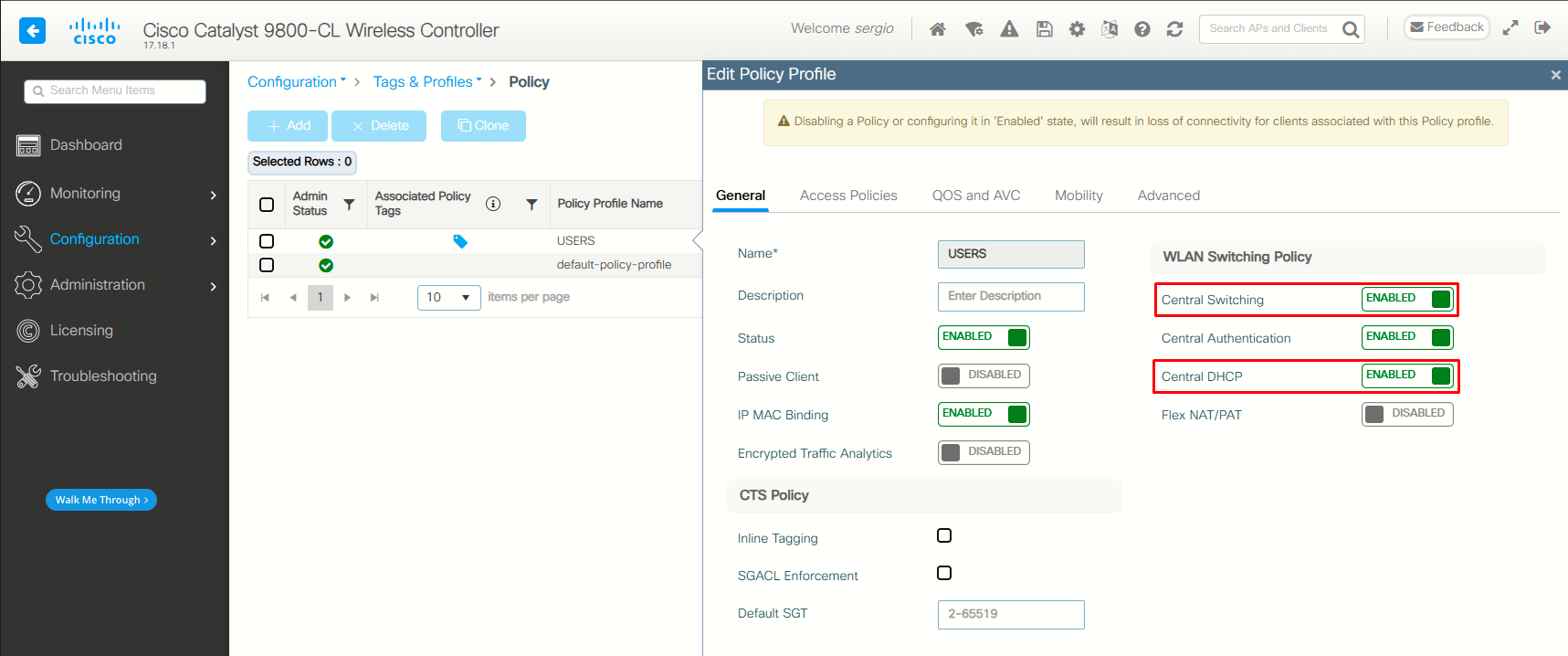The width and height of the screenshot is (1568, 656).
Task: Toggle the Status switch
Action: click(x=984, y=337)
